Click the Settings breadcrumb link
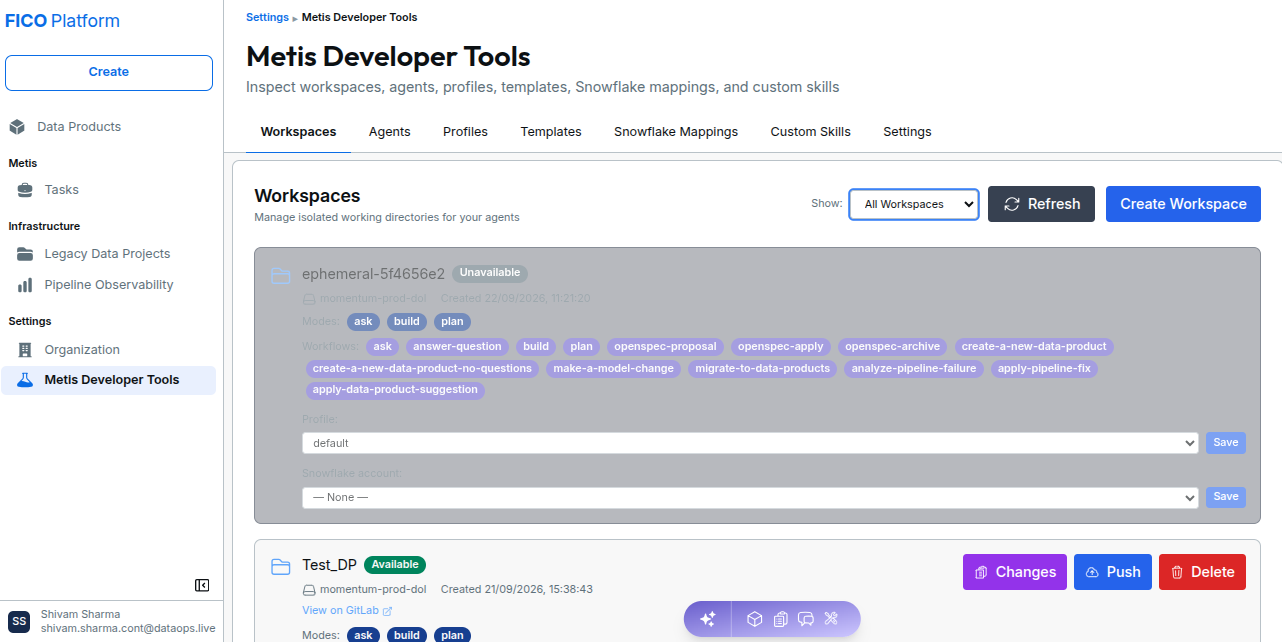This screenshot has height=642, width=1282. tap(267, 17)
